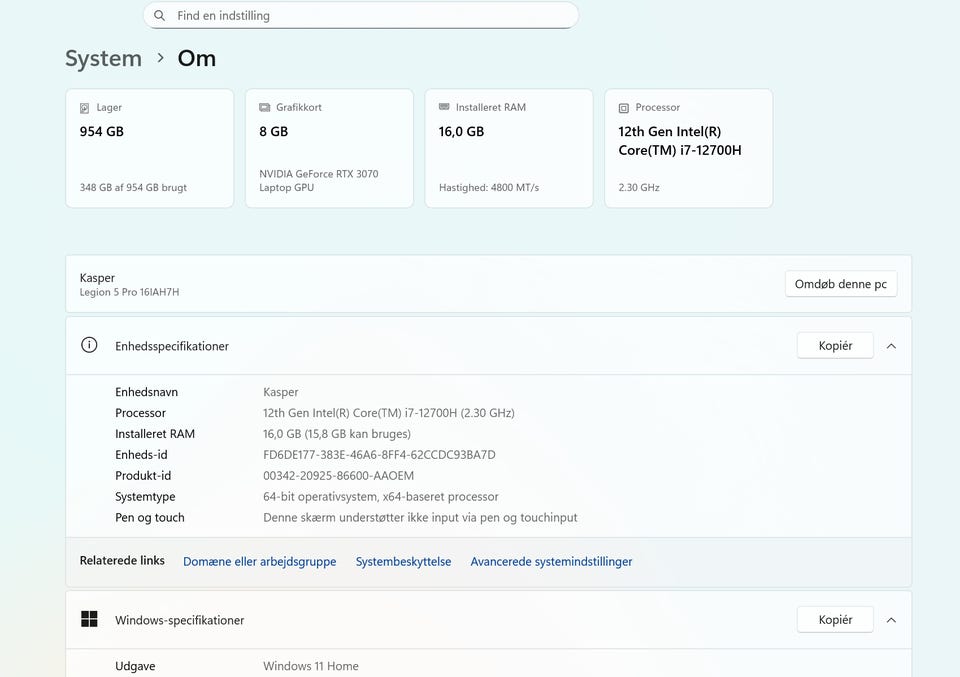960x677 pixels.
Task: Click the Installeret RAM icon
Action: pyautogui.click(x=444, y=108)
